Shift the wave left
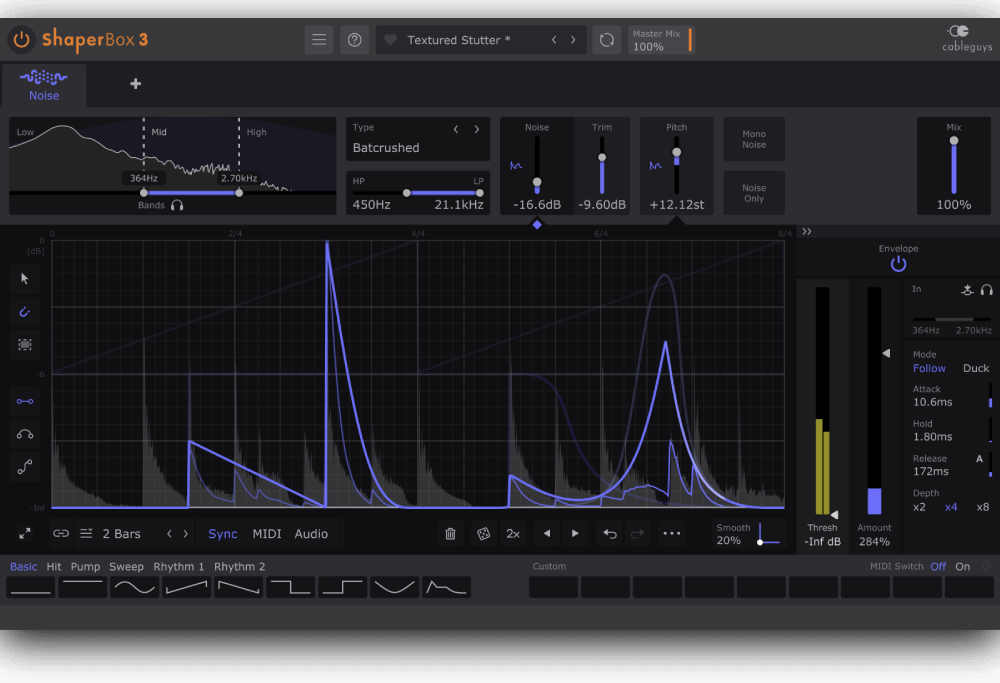The width and height of the screenshot is (1000, 683). point(547,534)
